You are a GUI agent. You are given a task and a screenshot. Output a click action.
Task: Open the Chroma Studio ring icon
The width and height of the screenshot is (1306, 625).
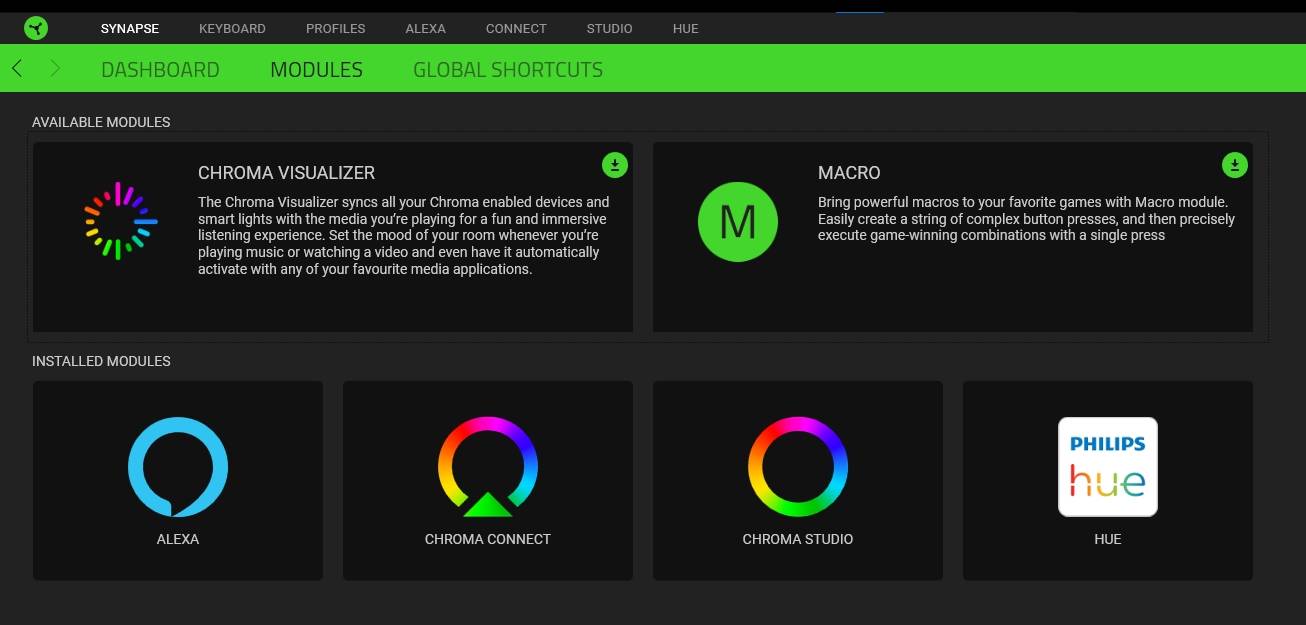[798, 467]
